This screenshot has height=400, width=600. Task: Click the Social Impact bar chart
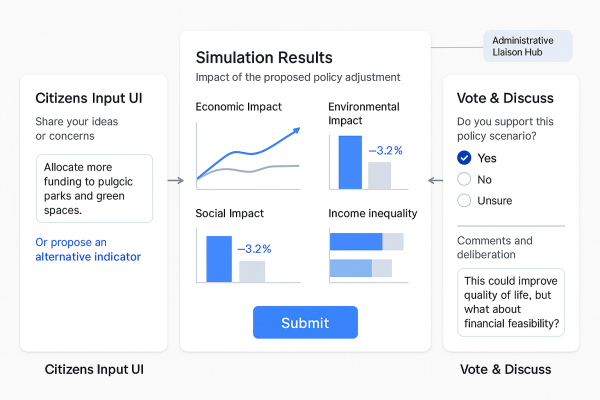pyautogui.click(x=236, y=258)
